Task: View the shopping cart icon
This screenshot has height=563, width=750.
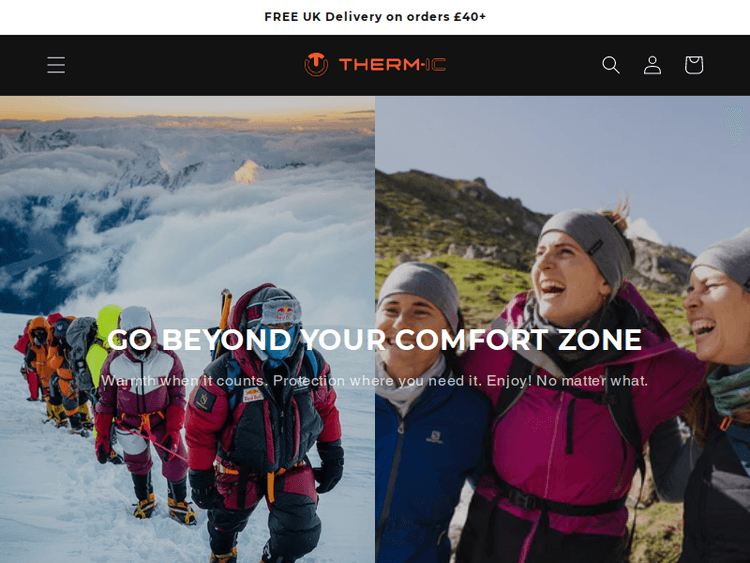Action: click(x=694, y=65)
